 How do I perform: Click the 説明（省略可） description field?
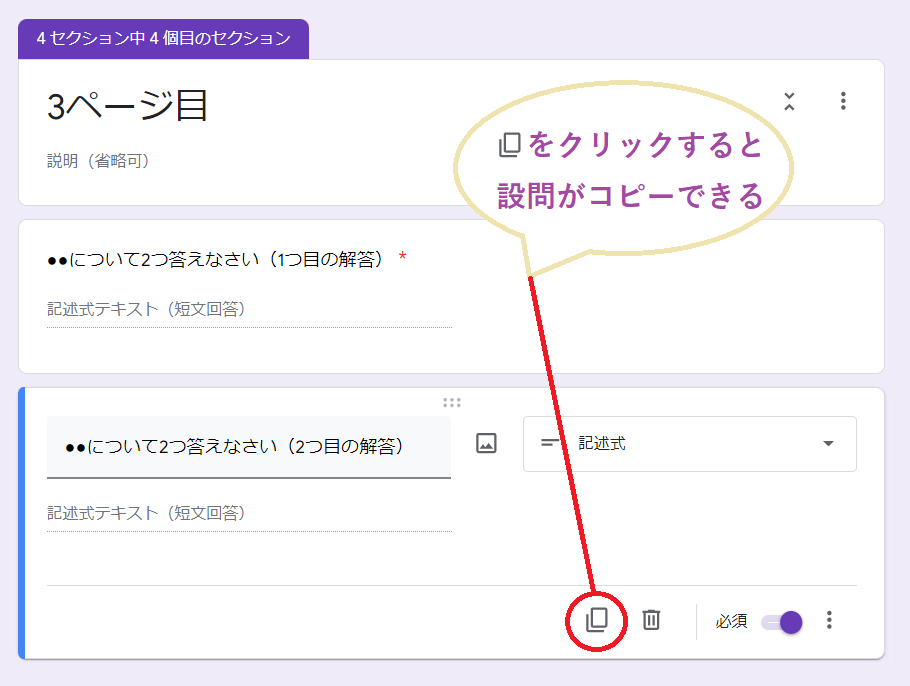80,160
